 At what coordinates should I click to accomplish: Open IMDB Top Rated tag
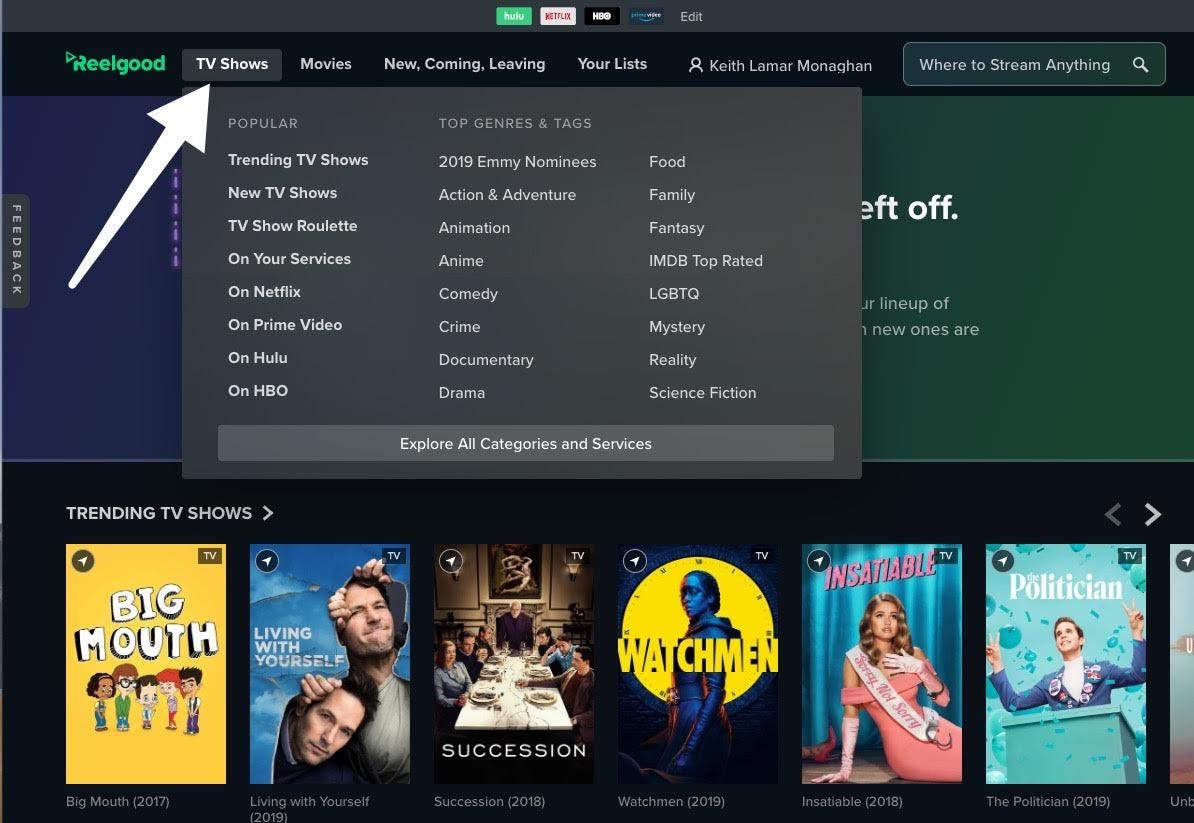coord(706,260)
